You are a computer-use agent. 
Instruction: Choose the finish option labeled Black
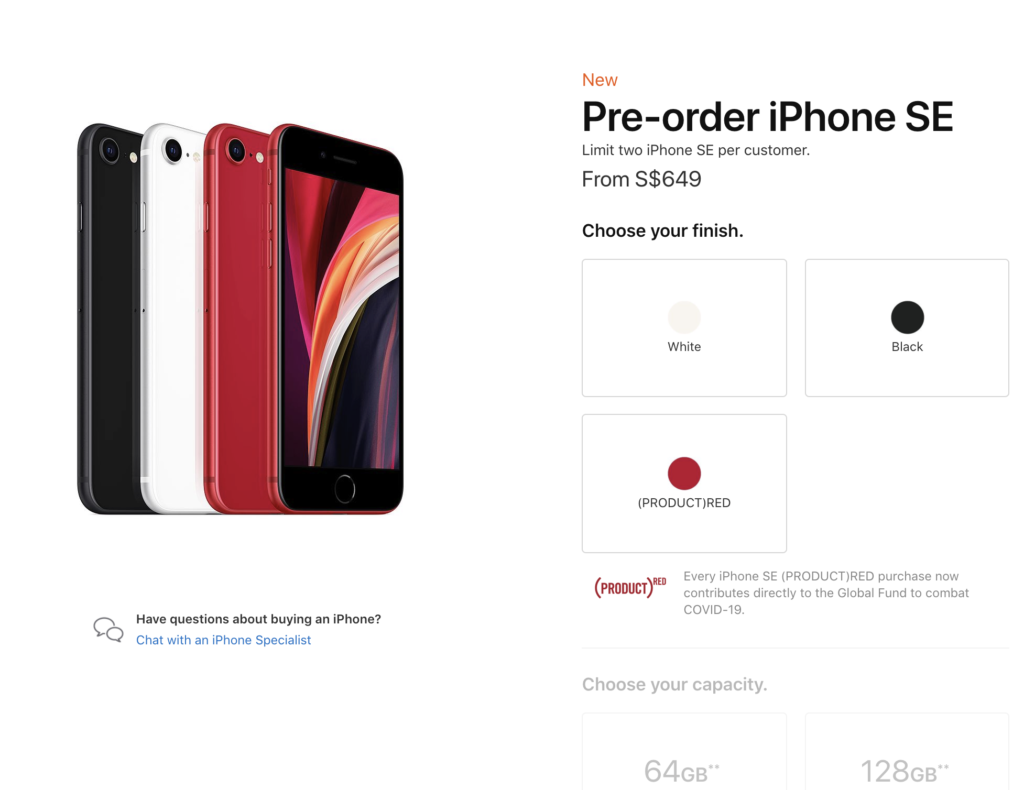[907, 328]
